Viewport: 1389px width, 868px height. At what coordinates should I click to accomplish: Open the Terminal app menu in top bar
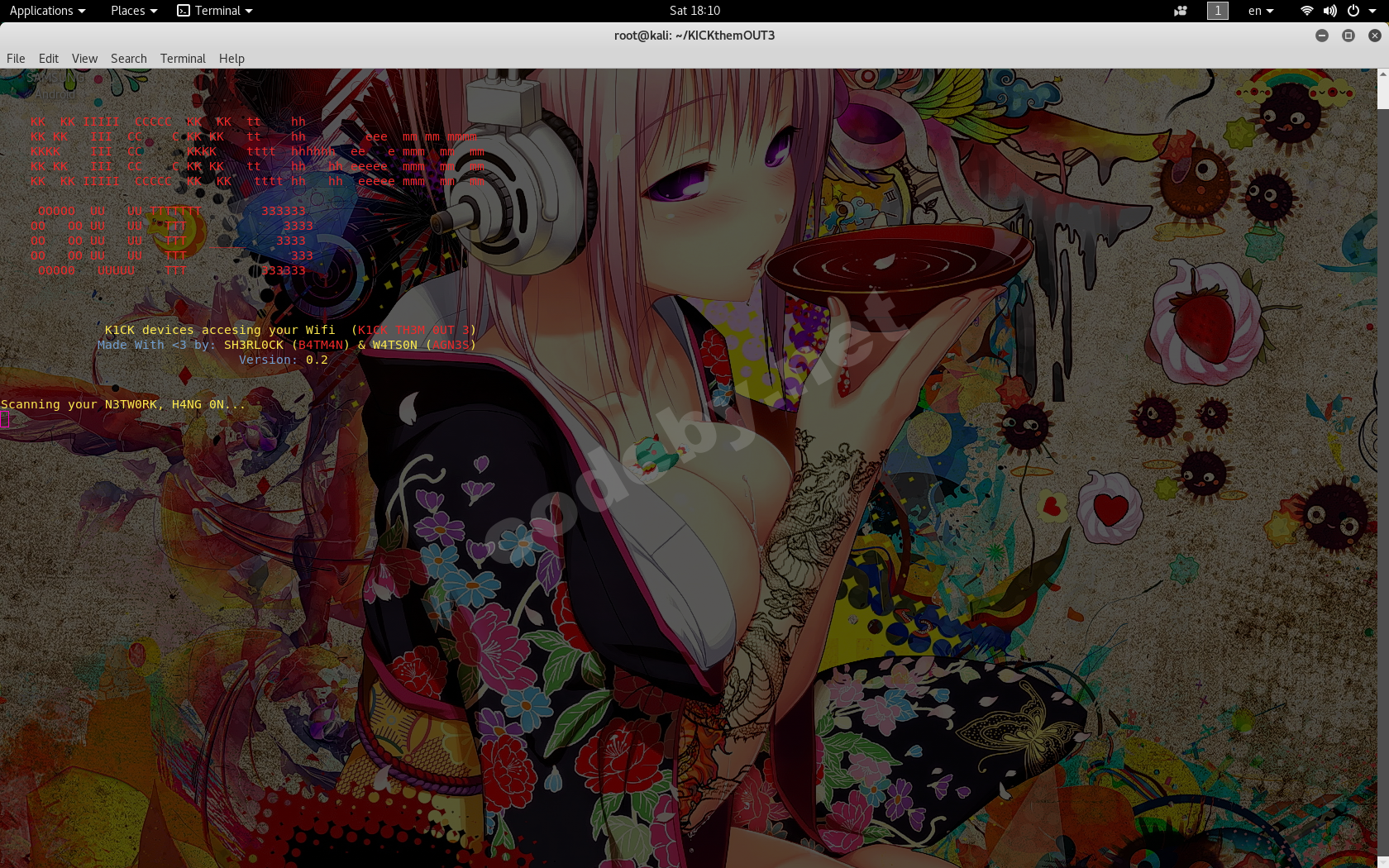point(215,11)
